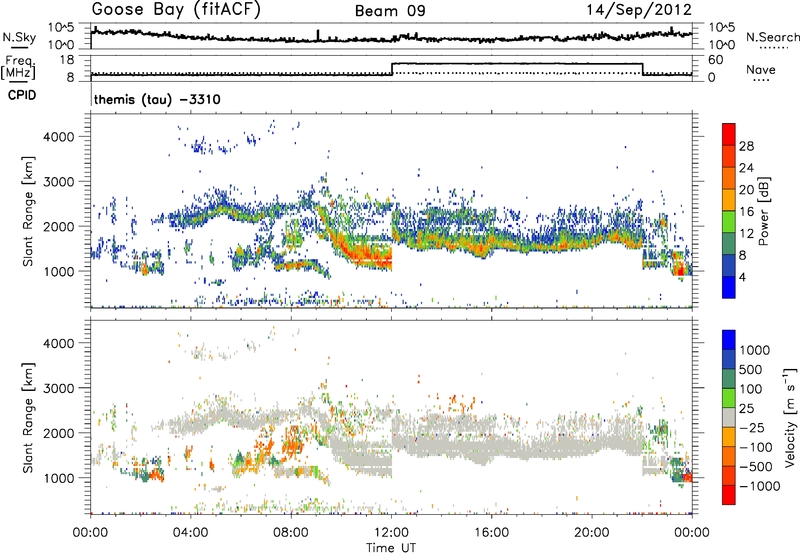Image resolution: width=800 pixels, height=554 pixels.
Task: Click the "16:00" time tick label
Action: coord(491,533)
